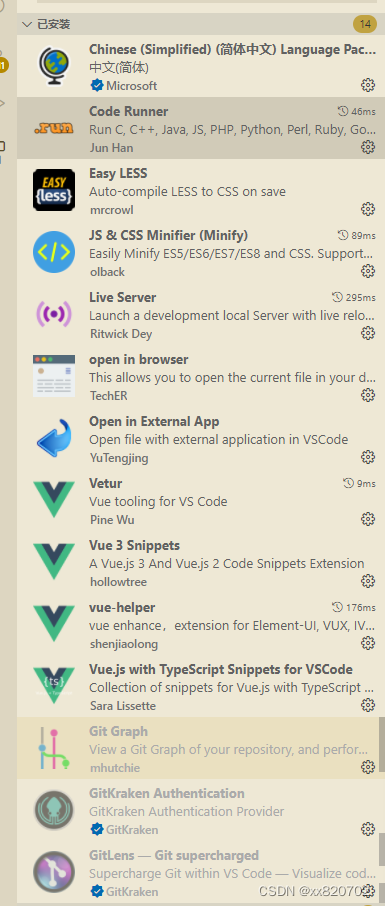Click the vue-helper logo icon
The image size is (385, 906).
click(x=54, y=623)
